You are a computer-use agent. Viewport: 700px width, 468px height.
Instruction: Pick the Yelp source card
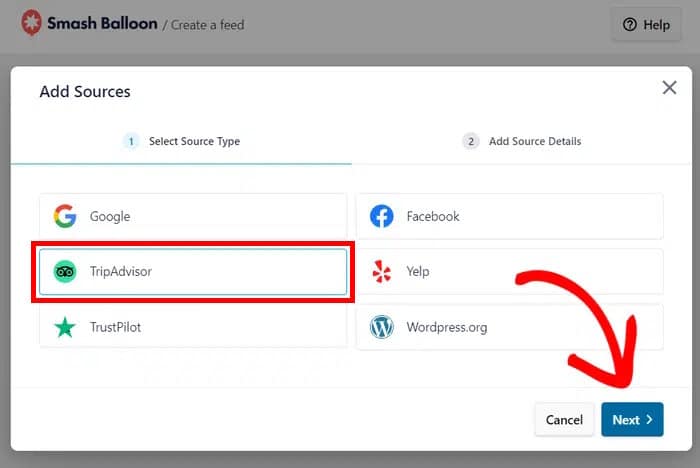pyautogui.click(x=509, y=271)
